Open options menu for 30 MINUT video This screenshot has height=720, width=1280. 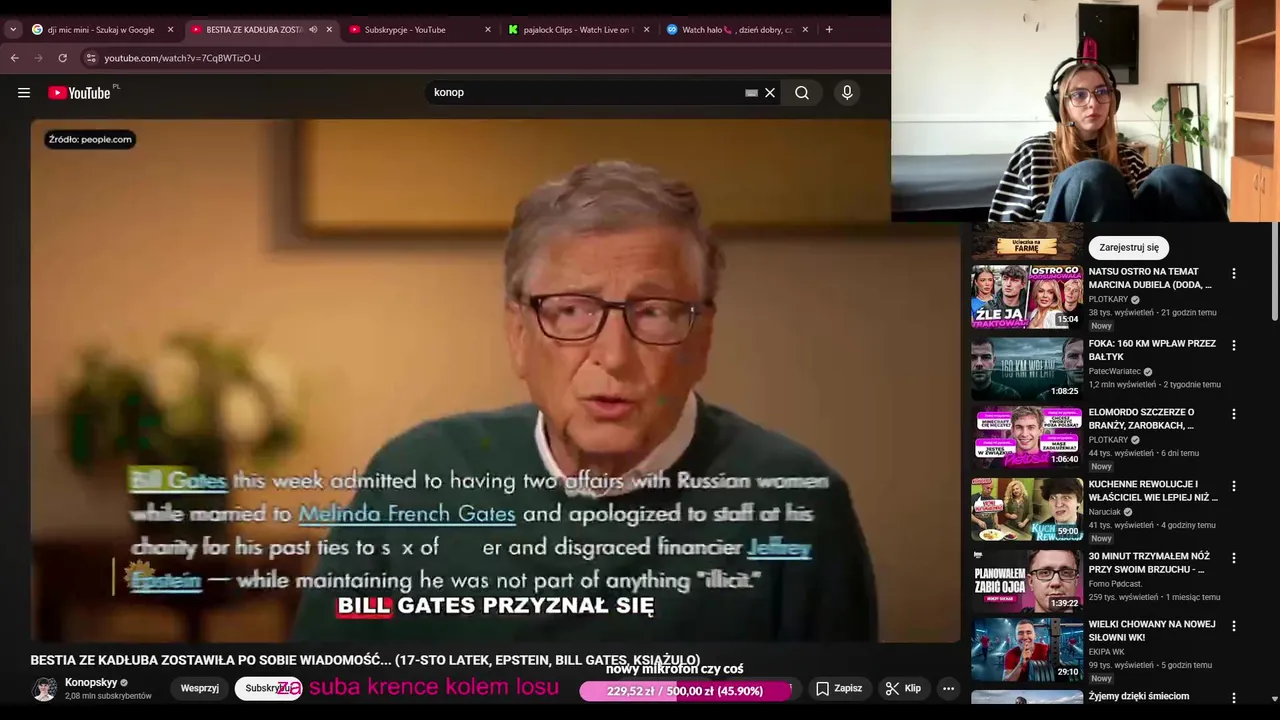[1233, 557]
